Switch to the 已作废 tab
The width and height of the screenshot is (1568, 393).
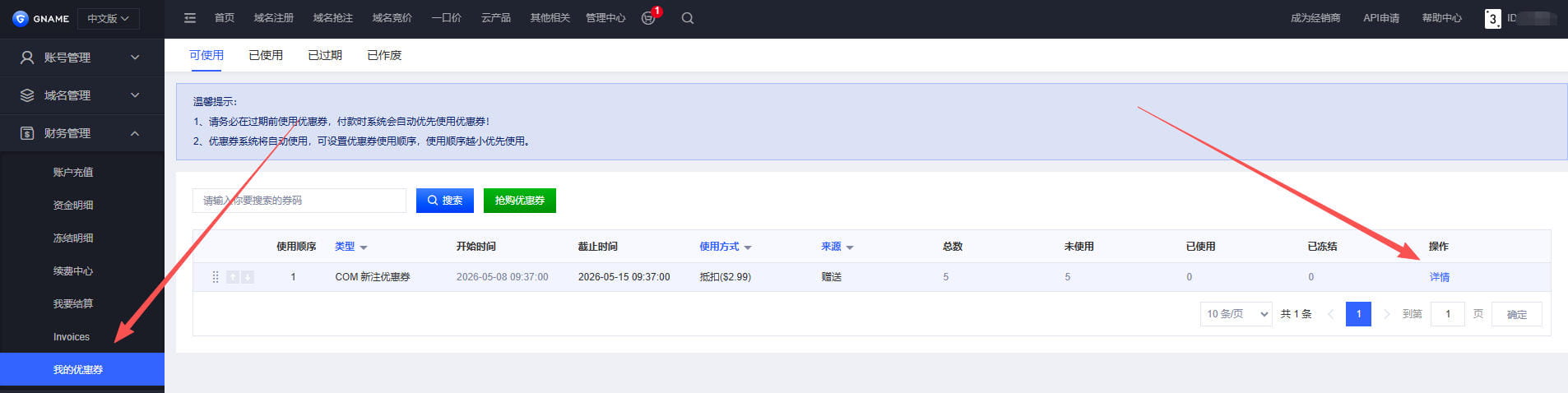tap(384, 55)
